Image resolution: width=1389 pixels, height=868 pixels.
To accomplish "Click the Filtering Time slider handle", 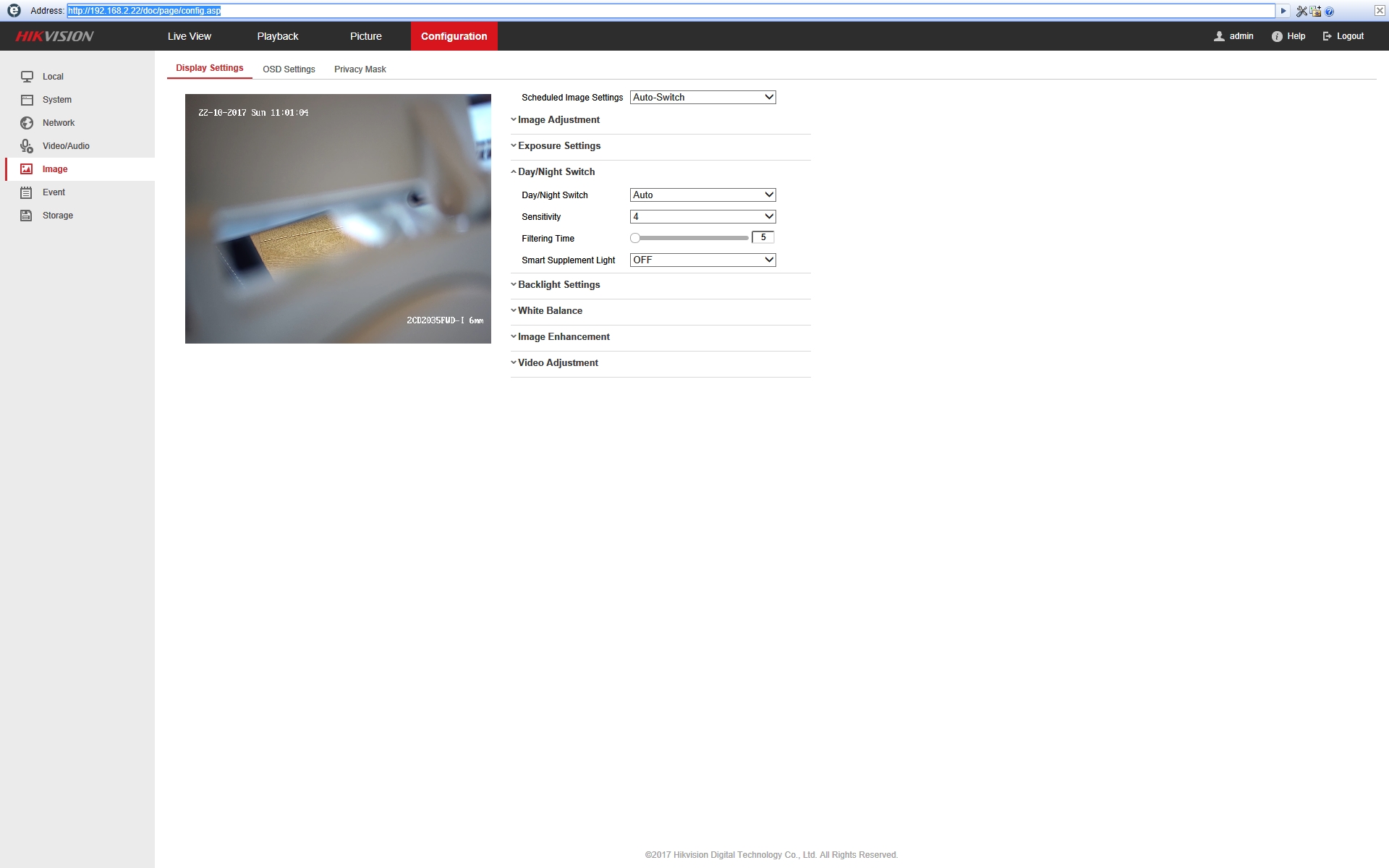I will [635, 238].
